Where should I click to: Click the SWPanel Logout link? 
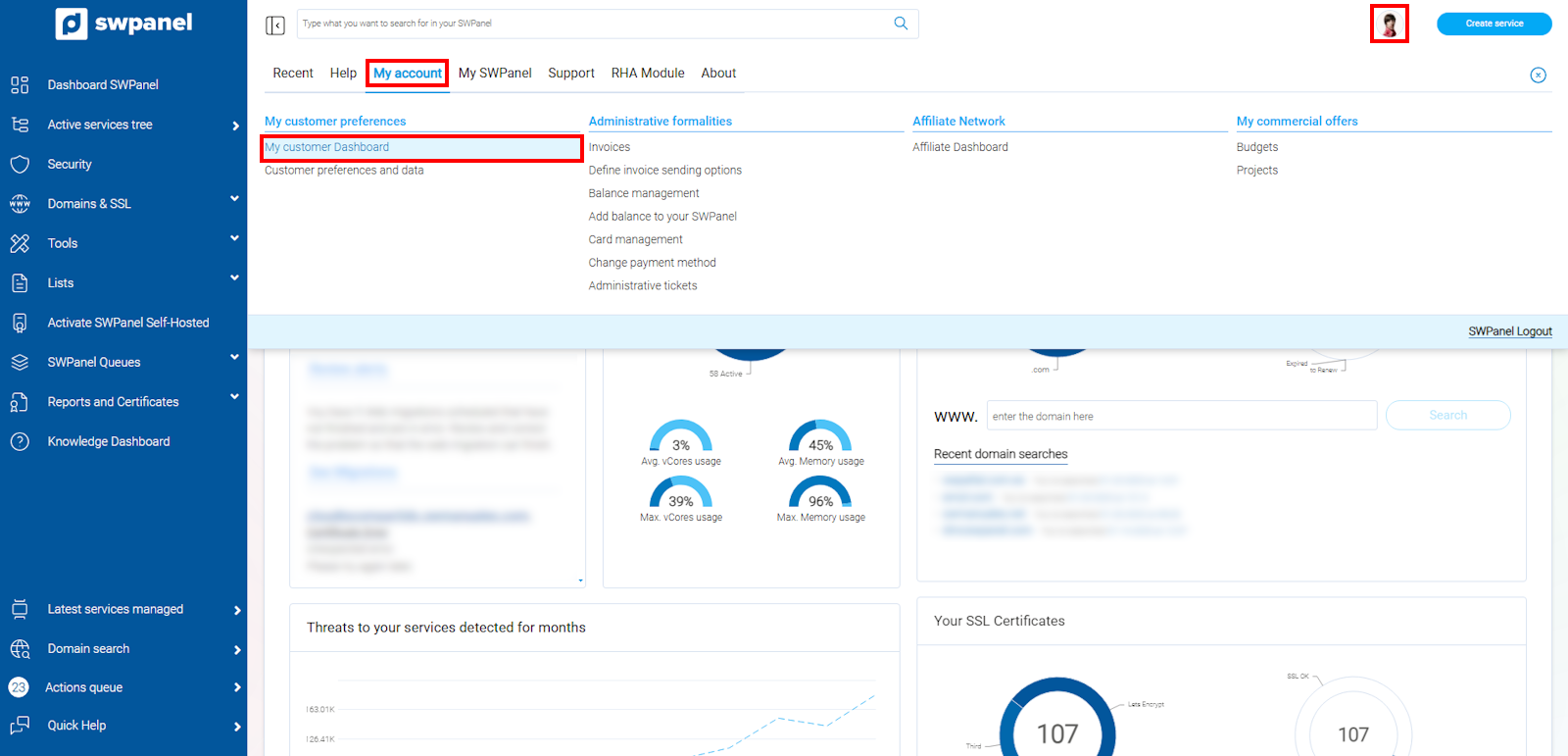pos(1509,331)
